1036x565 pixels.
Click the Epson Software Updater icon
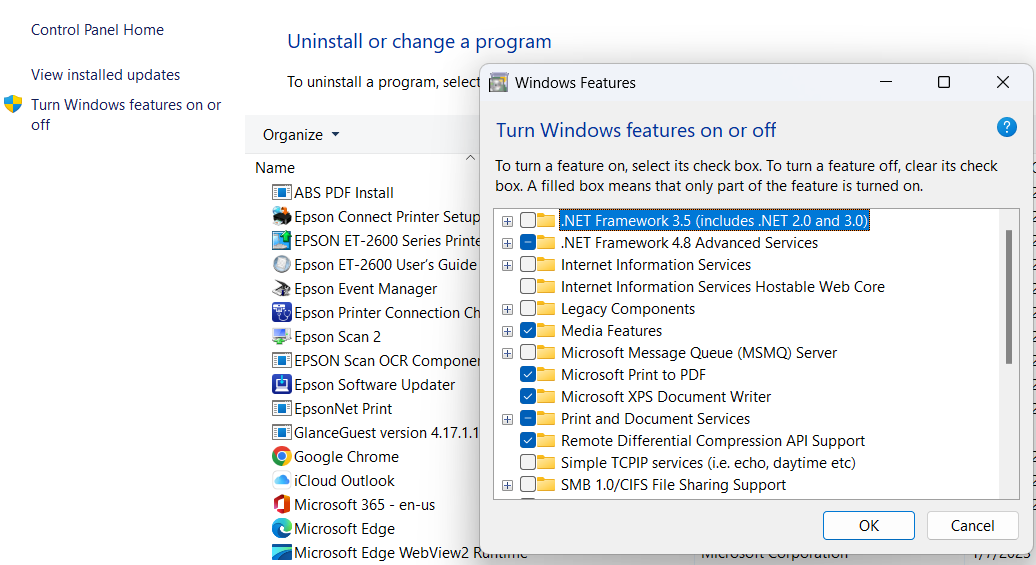(x=281, y=385)
